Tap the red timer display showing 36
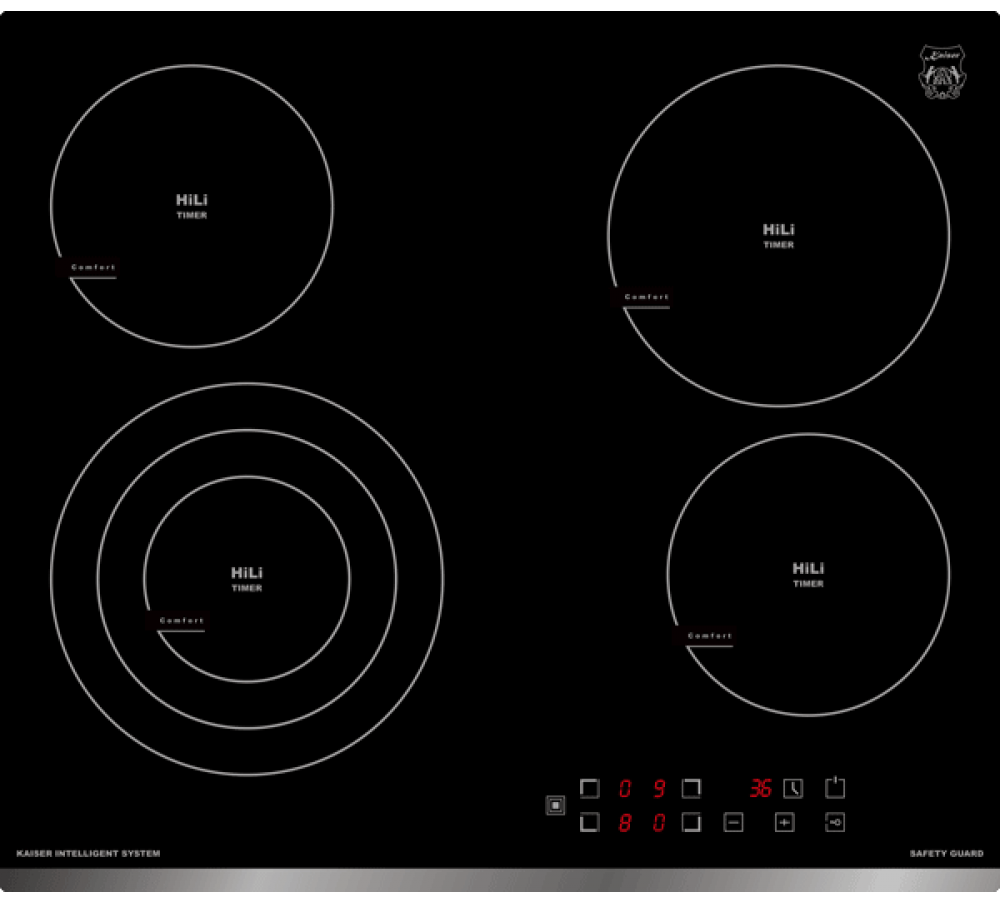Viewport: 1000px width, 900px height. pos(760,788)
